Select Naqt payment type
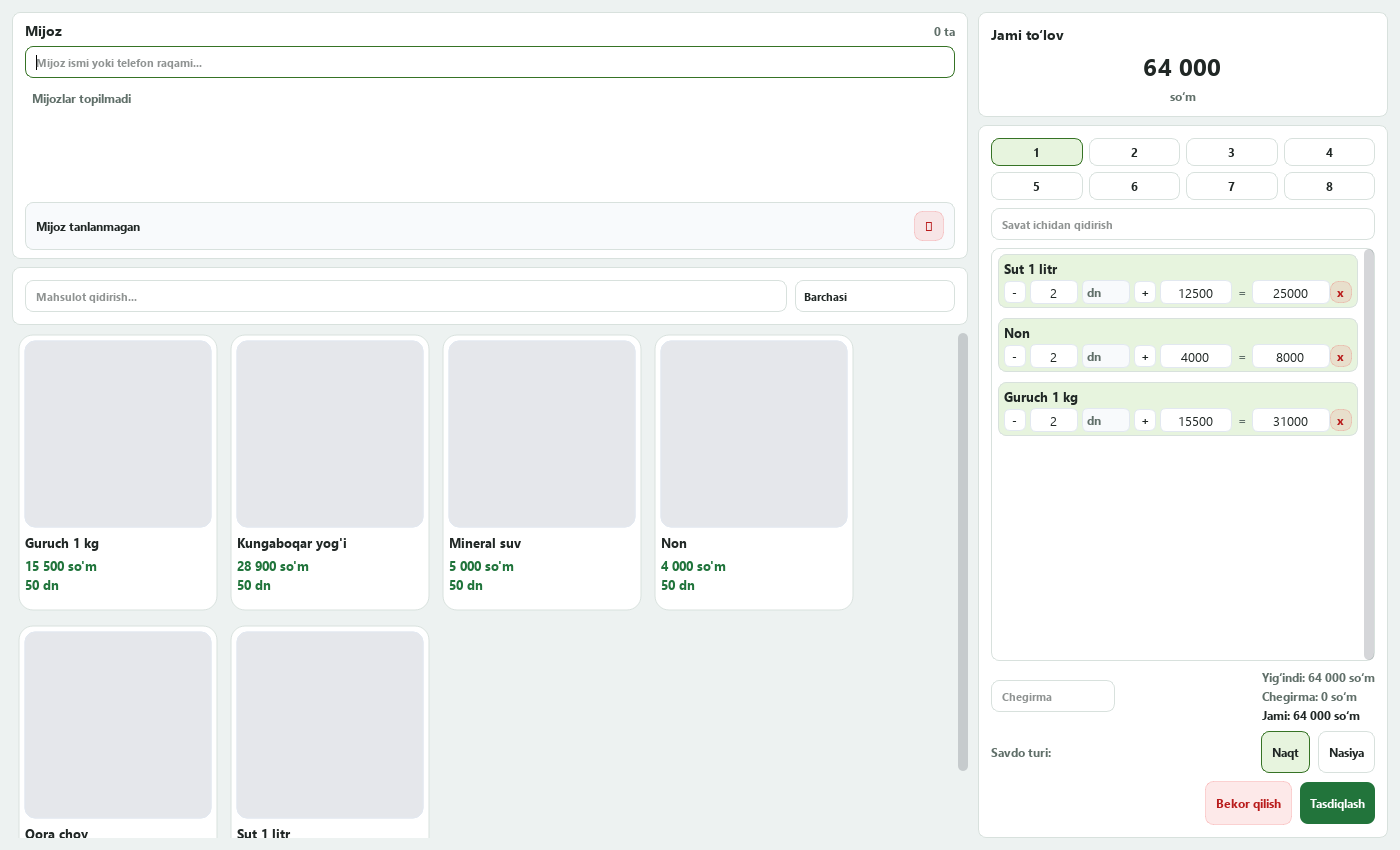Image resolution: width=1400 pixels, height=850 pixels. tap(1285, 752)
